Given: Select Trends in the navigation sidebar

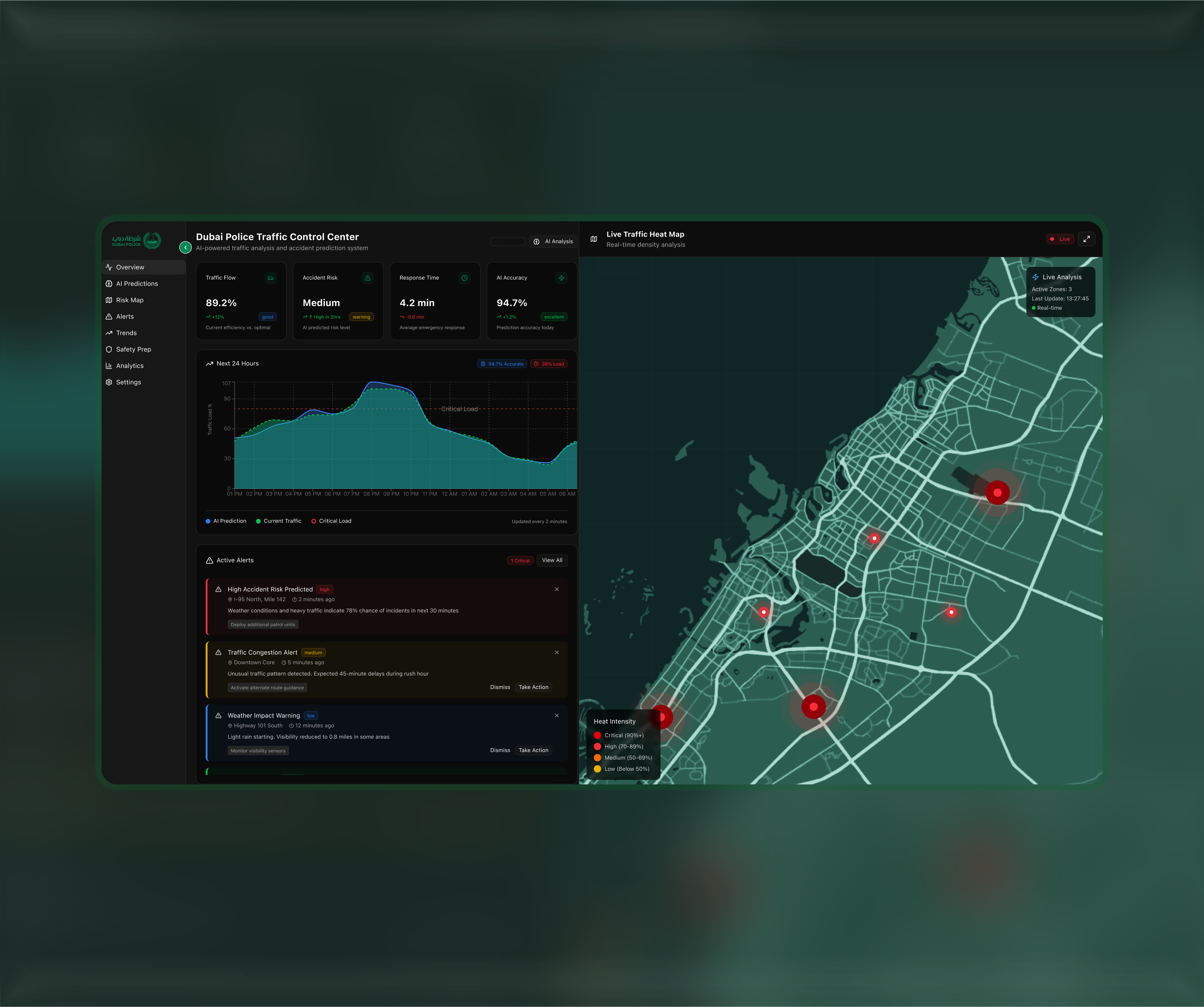Looking at the screenshot, I should [x=125, y=332].
